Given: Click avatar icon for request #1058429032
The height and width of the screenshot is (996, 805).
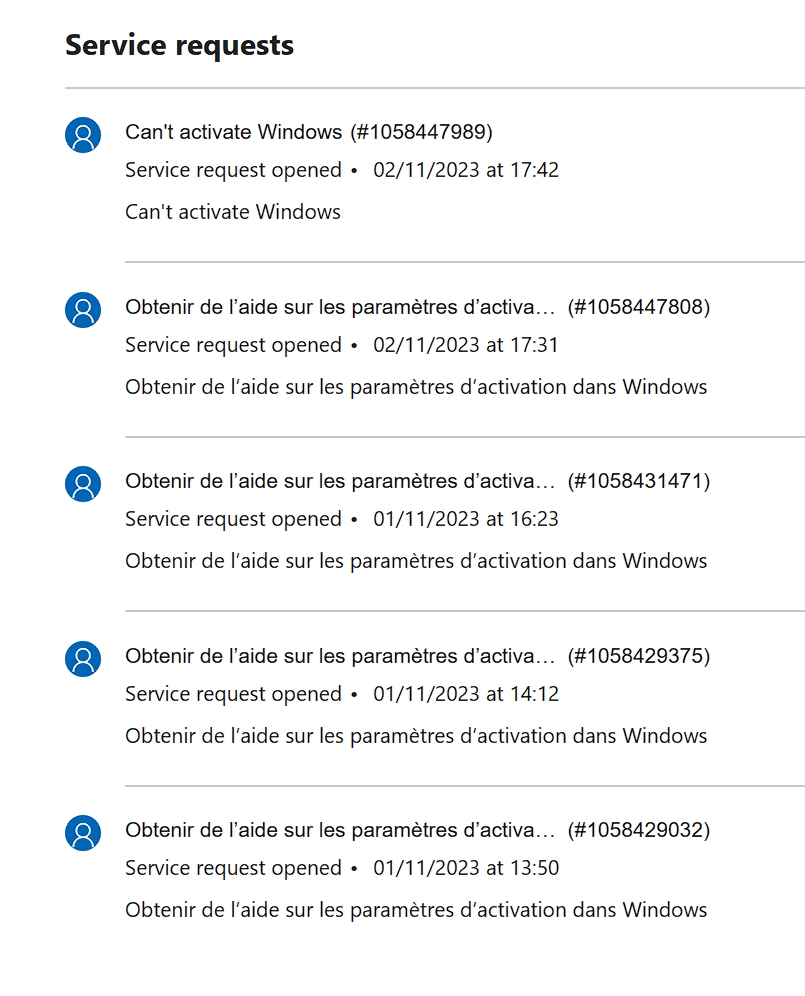Looking at the screenshot, I should pyautogui.click(x=83, y=833).
